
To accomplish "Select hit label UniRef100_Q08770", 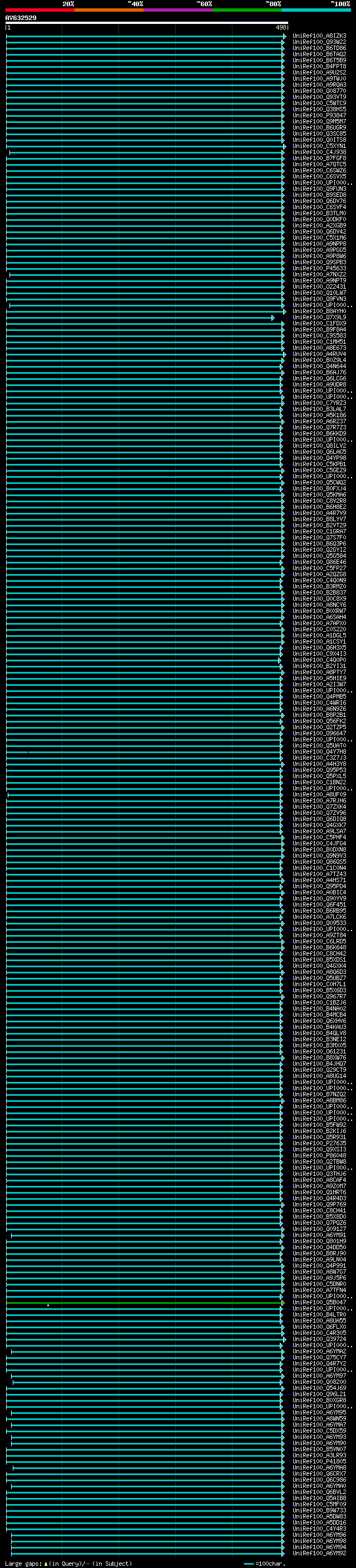I will (319, 91).
